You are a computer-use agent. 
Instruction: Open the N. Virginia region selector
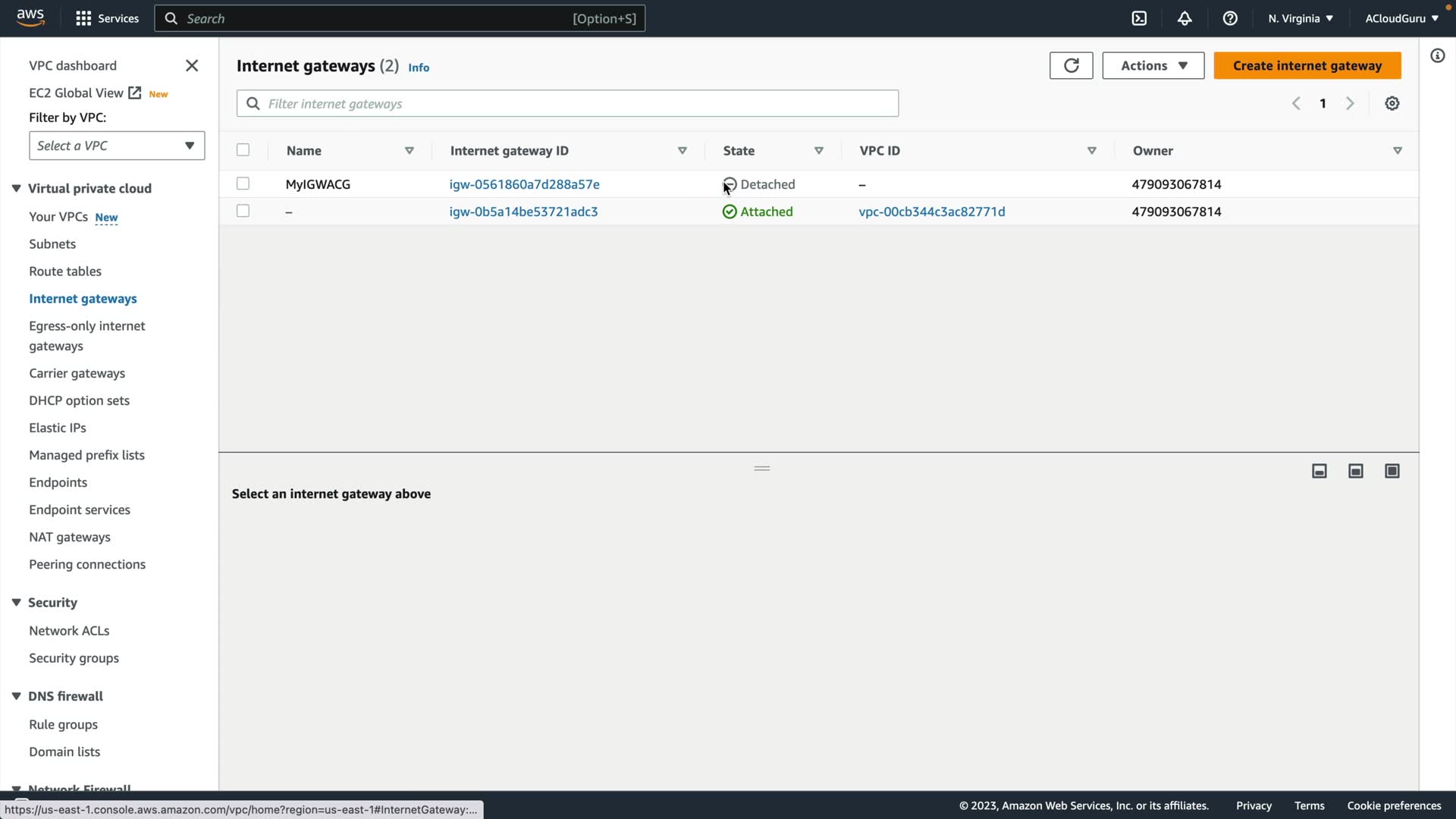[x=1300, y=18]
